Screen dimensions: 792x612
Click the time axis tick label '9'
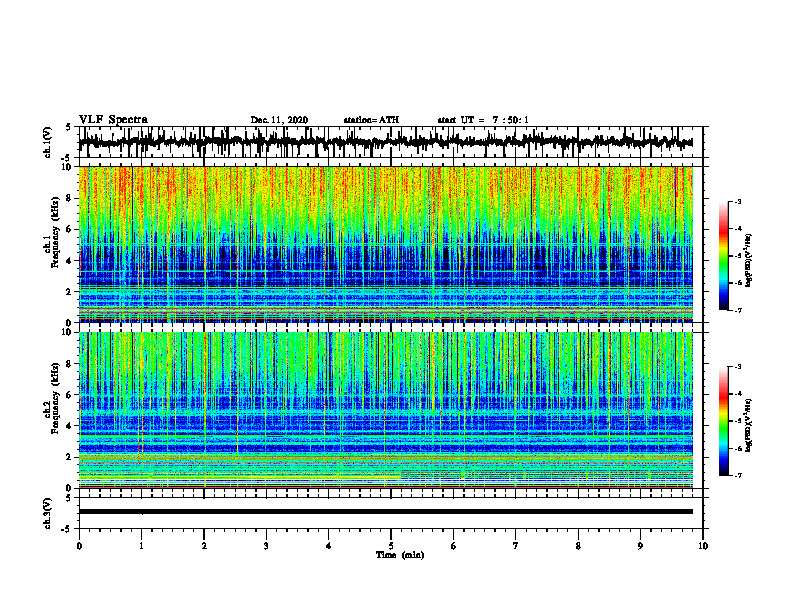coord(640,546)
